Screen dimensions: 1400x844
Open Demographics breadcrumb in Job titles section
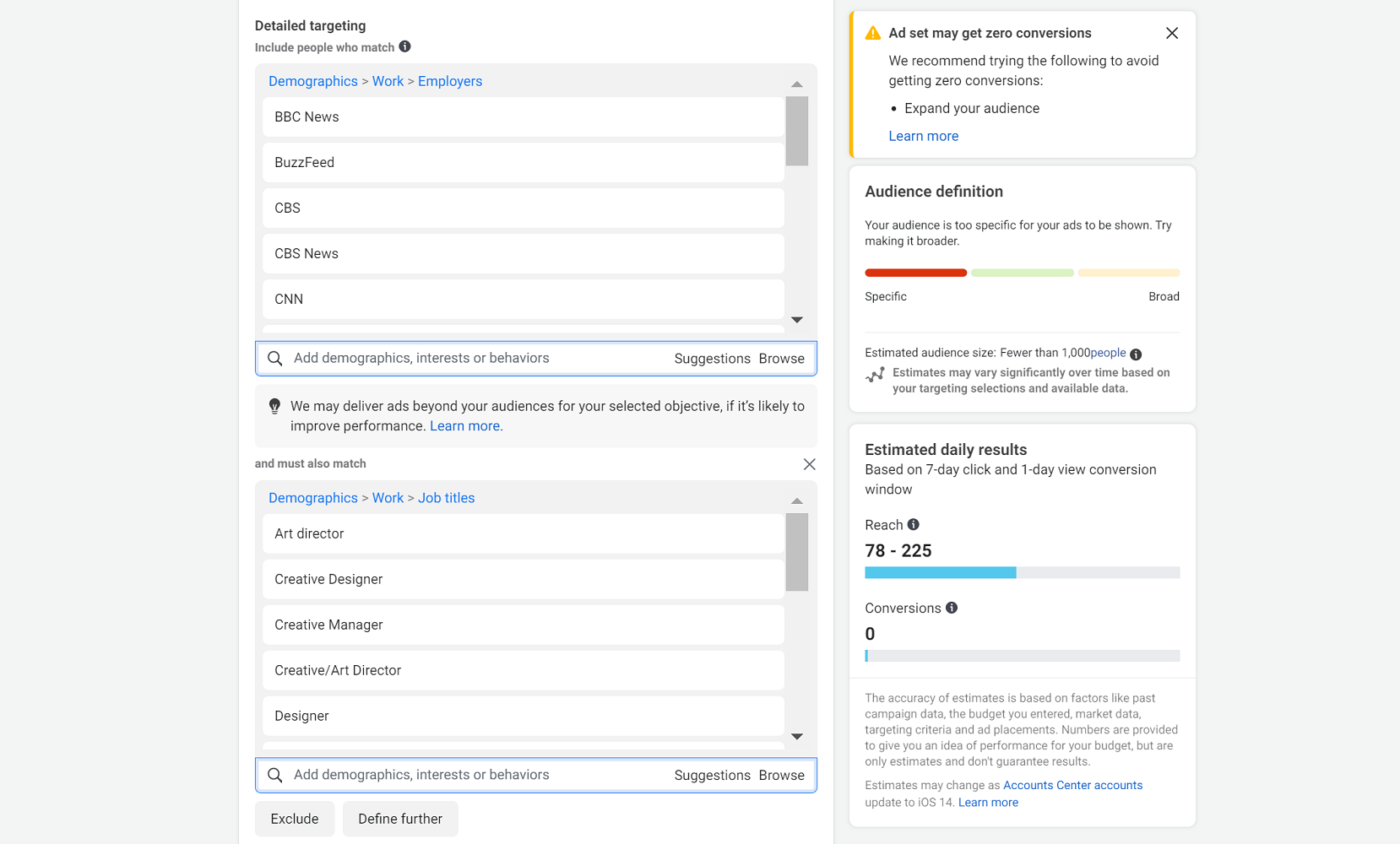[x=313, y=498]
